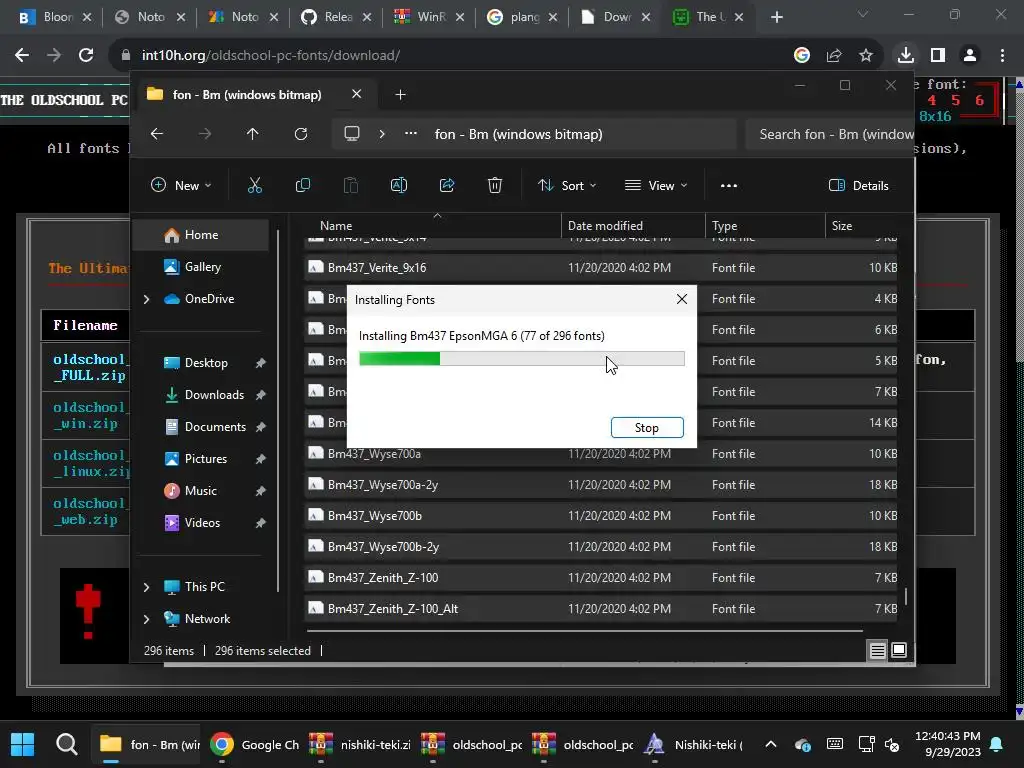Open the breadcrumb ellipsis in address bar
The width and height of the screenshot is (1024, 768).
click(411, 133)
